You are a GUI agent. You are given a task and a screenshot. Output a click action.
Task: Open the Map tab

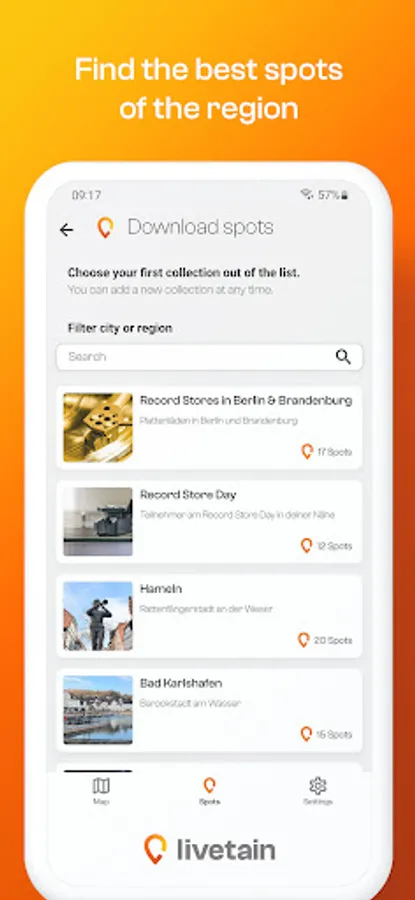tap(101, 791)
